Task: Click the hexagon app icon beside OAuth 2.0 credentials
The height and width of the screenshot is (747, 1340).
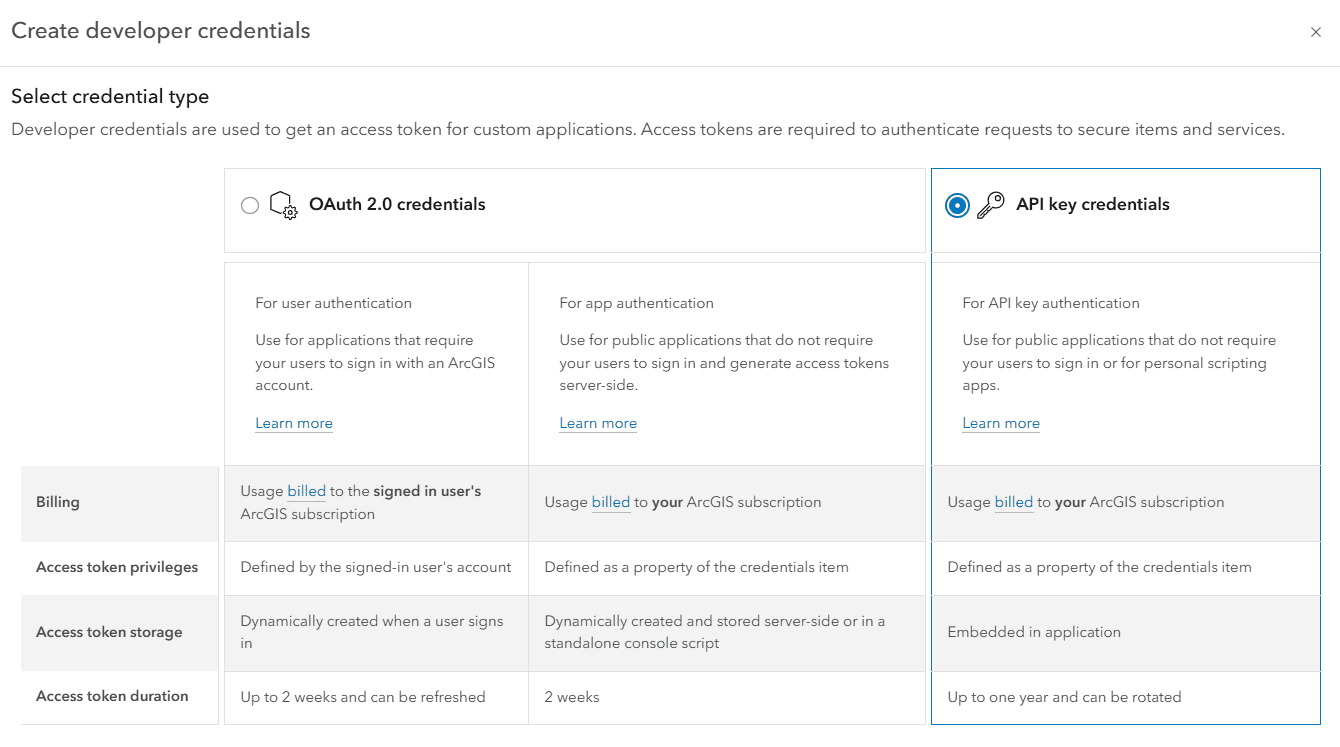Action: point(282,204)
